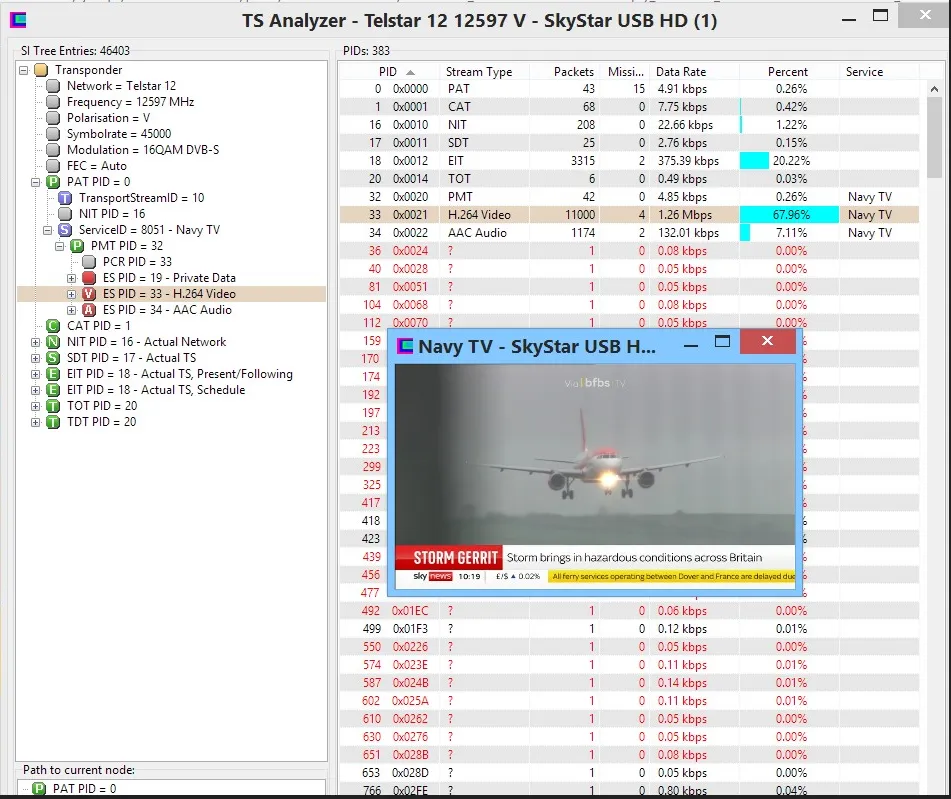Click the yellow Transponder folder icon
Image resolution: width=951 pixels, height=799 pixels.
[x=40, y=70]
